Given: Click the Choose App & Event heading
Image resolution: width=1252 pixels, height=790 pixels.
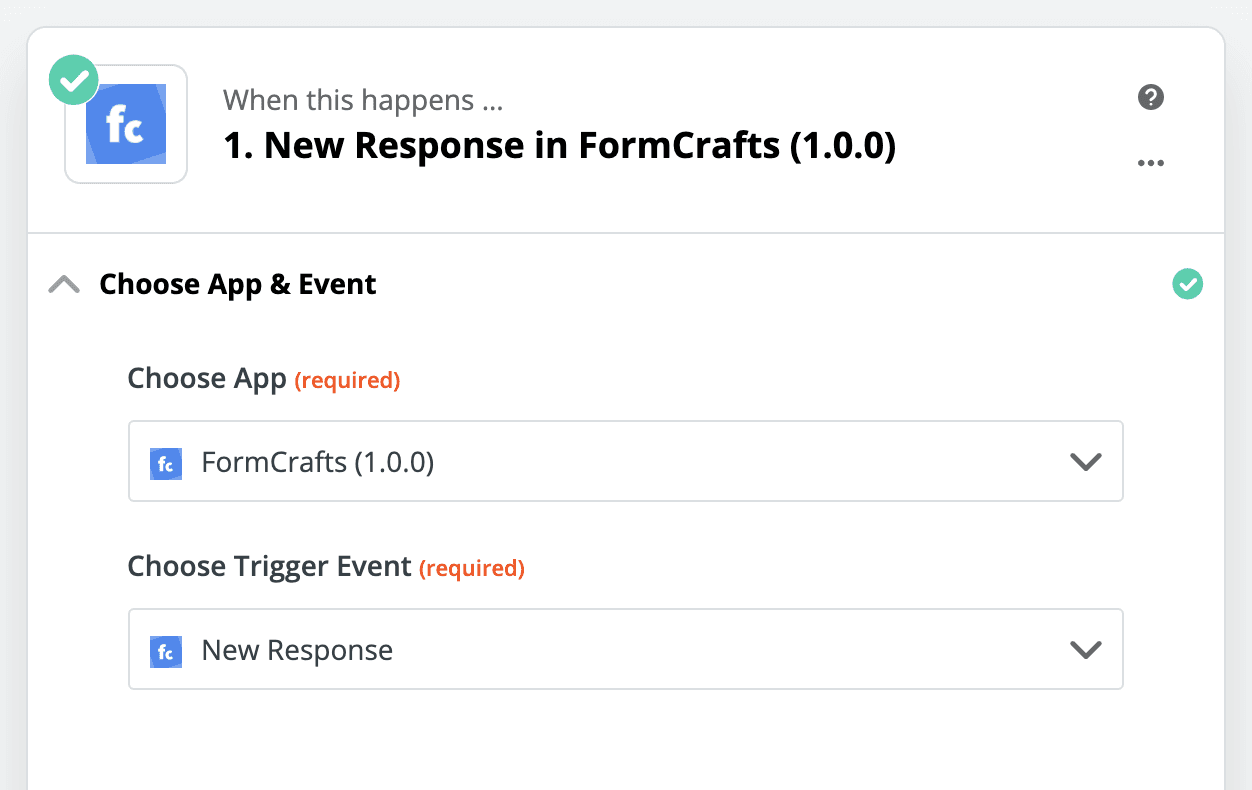Looking at the screenshot, I should pyautogui.click(x=238, y=284).
